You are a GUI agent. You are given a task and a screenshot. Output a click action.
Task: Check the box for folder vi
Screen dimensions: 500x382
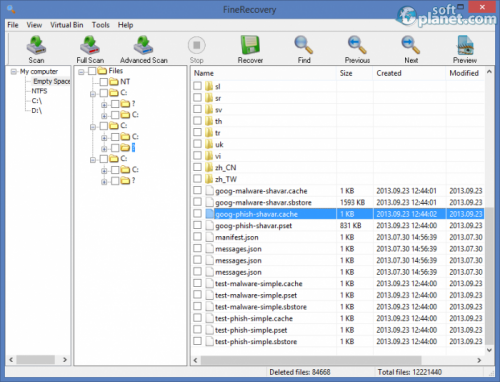[197, 155]
